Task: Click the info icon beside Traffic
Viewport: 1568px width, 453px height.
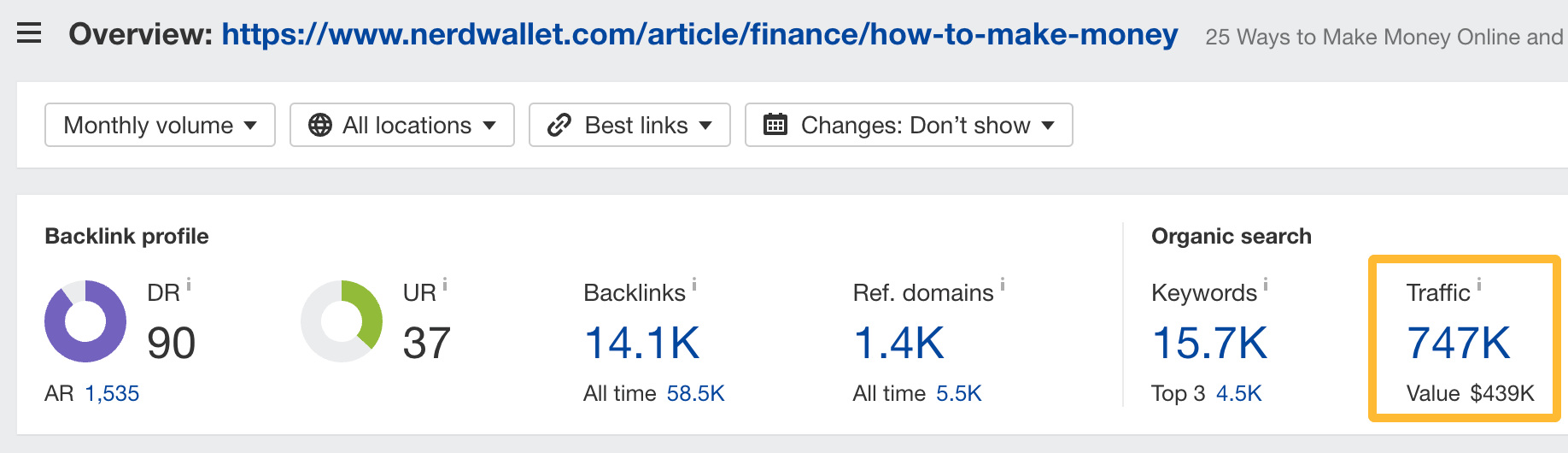Action: click(1479, 285)
